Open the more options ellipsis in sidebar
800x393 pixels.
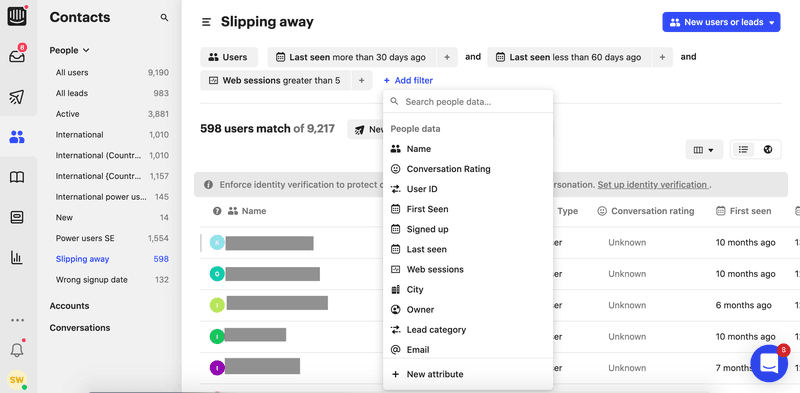click(17, 321)
